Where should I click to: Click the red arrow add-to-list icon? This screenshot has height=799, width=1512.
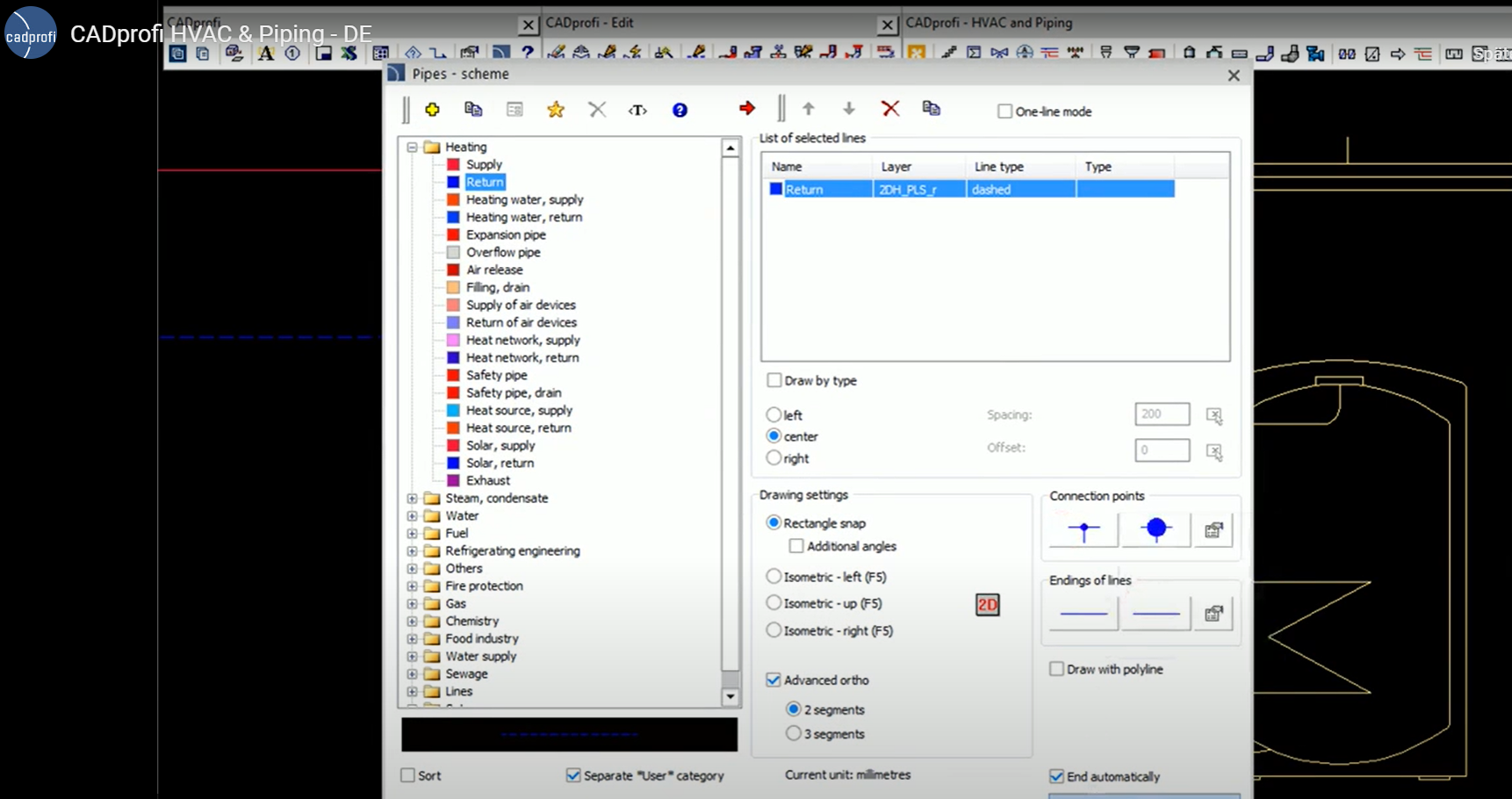click(747, 108)
